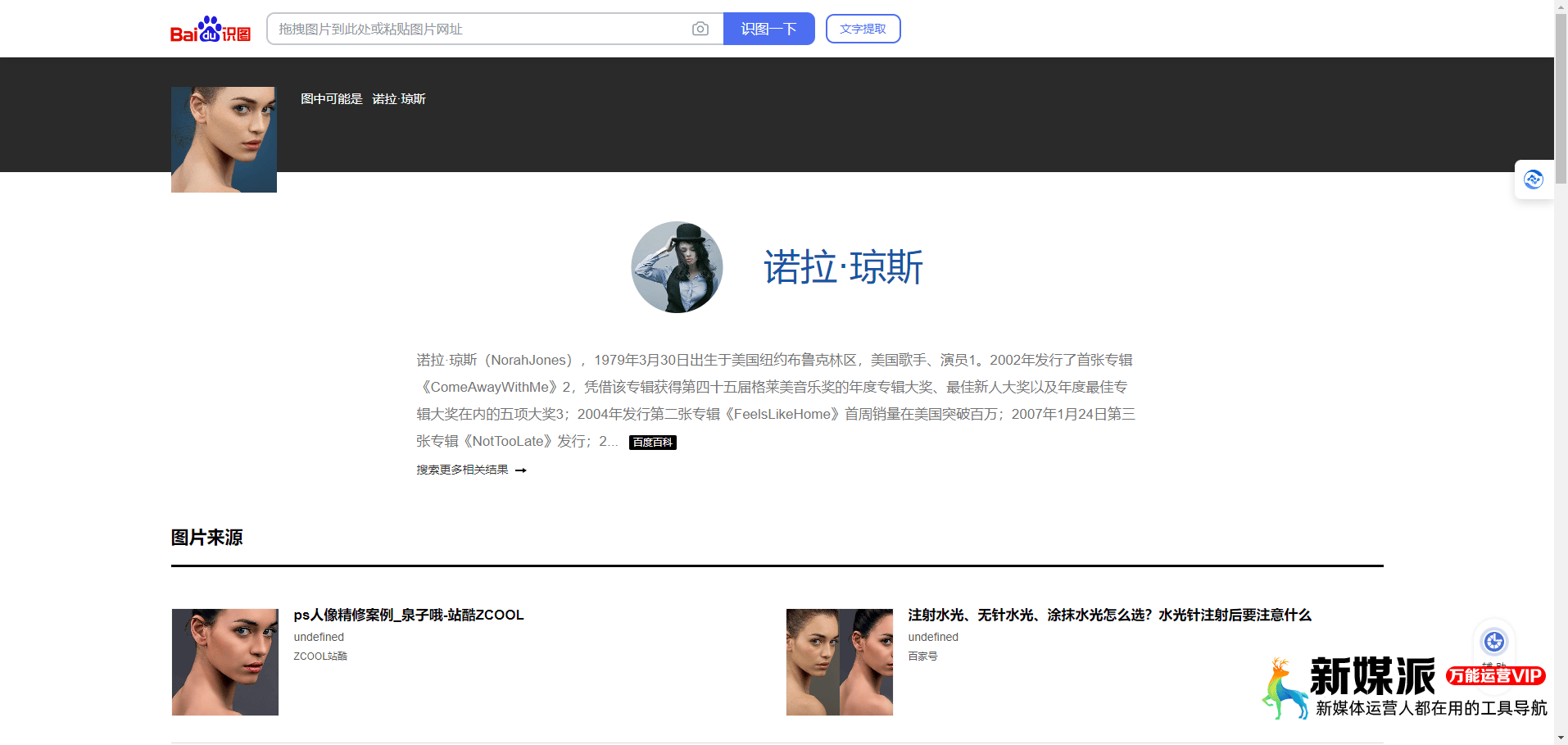Click the 百家号 source label
1568x745 pixels.
pos(922,656)
